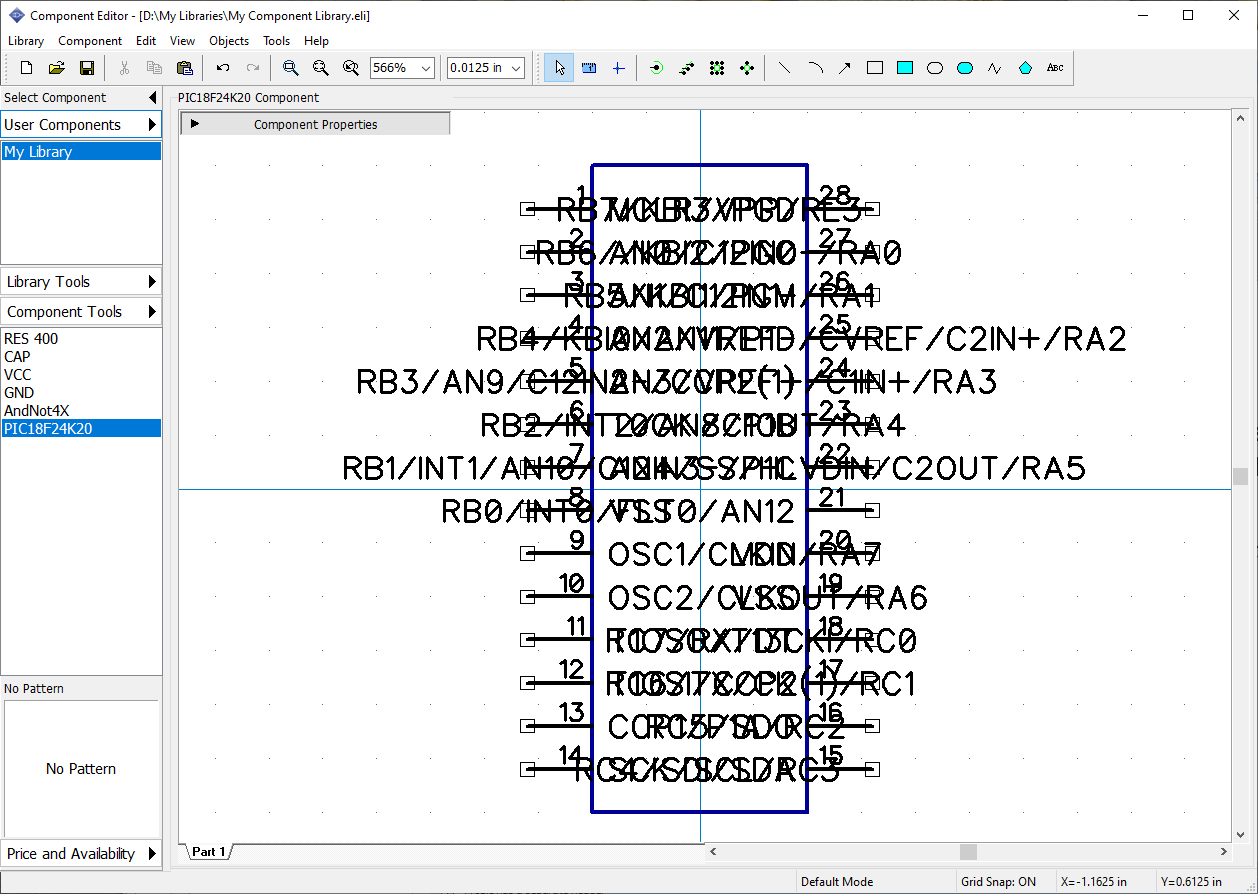Activate the measure ruler tool
Image resolution: width=1258 pixels, height=894 pixels.
(x=589, y=68)
